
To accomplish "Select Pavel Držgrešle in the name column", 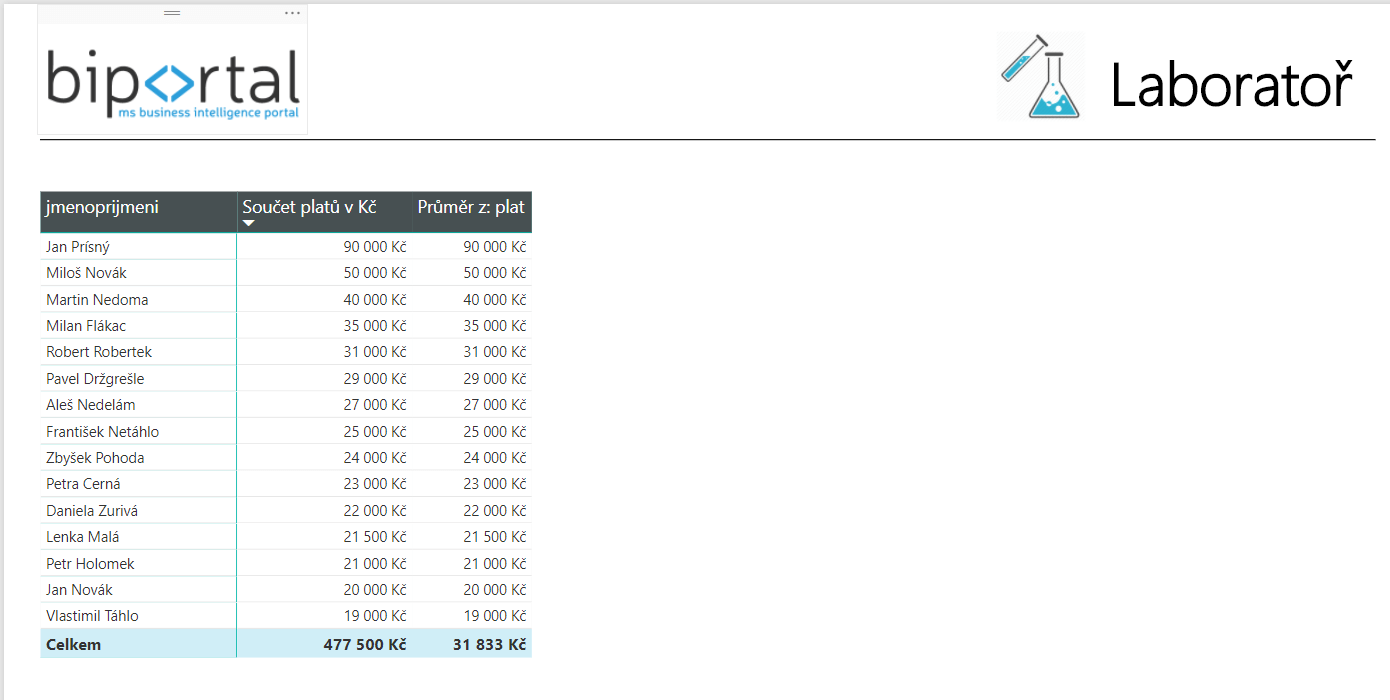I will (95, 379).
